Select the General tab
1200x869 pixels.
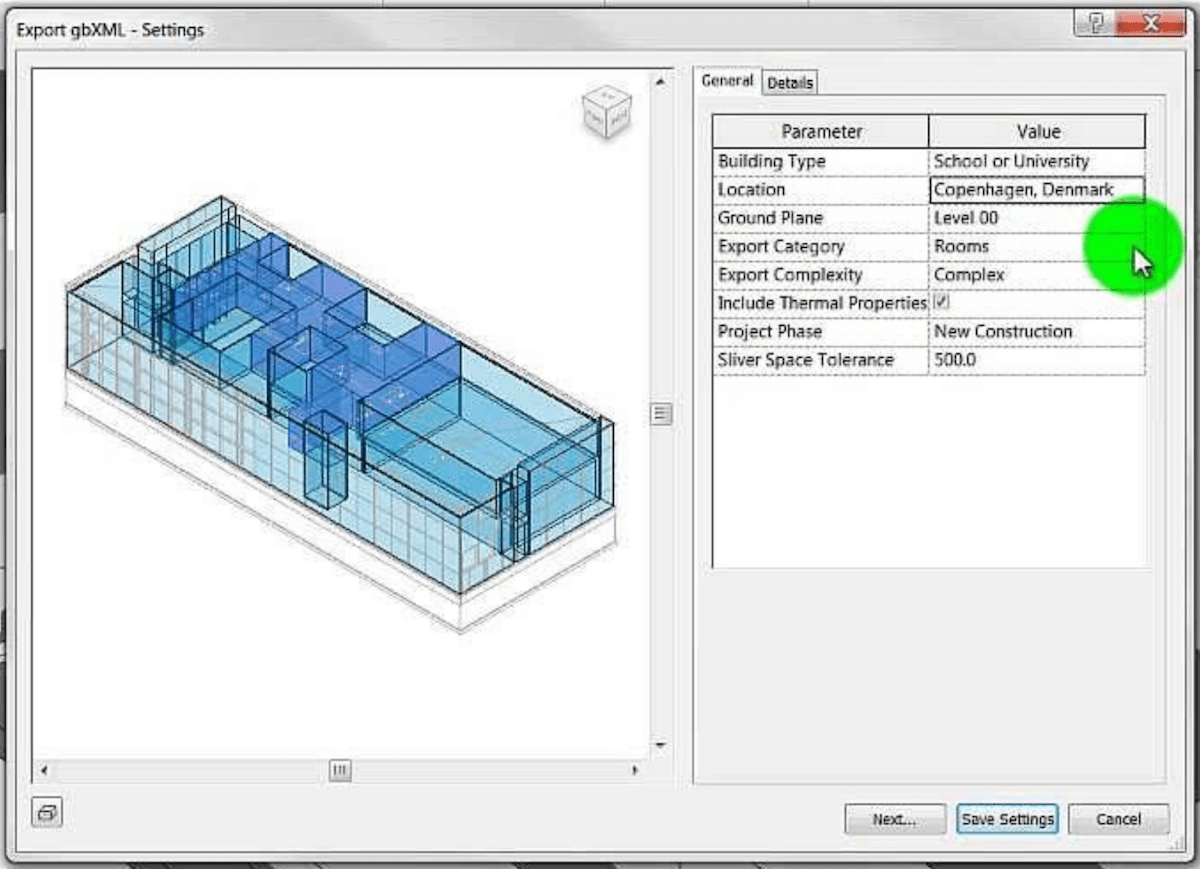[727, 80]
